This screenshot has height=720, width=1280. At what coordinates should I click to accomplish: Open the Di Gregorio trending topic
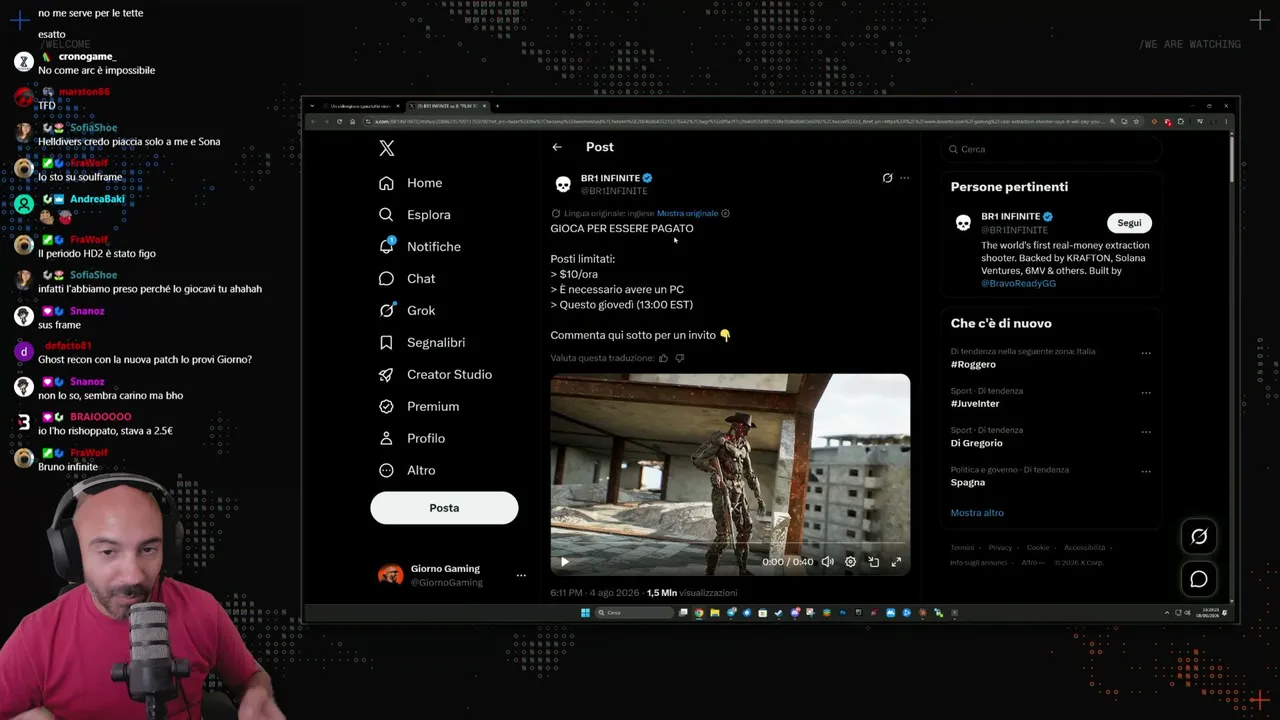[x=976, y=443]
